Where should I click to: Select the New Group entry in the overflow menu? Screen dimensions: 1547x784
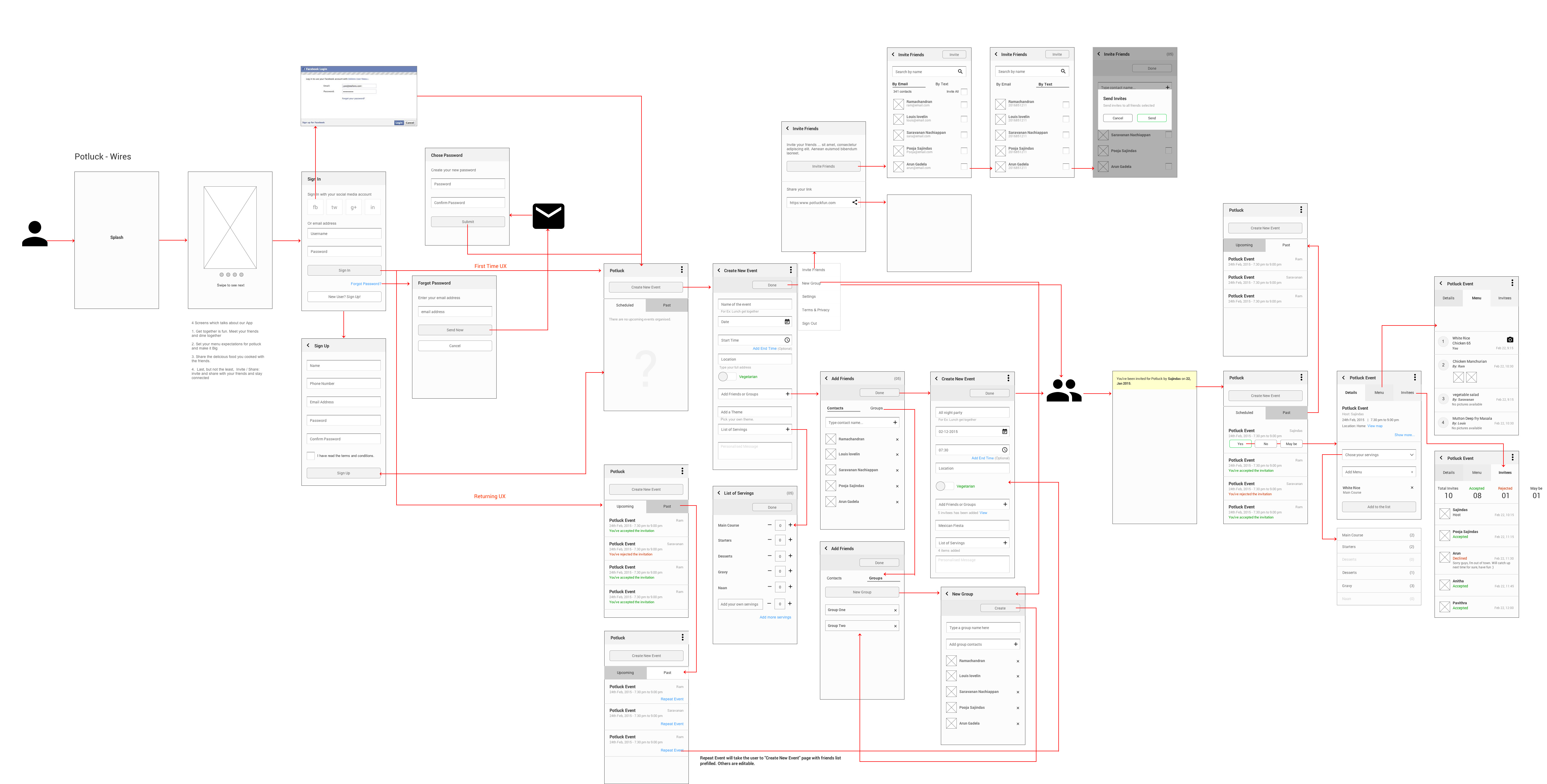(811, 283)
